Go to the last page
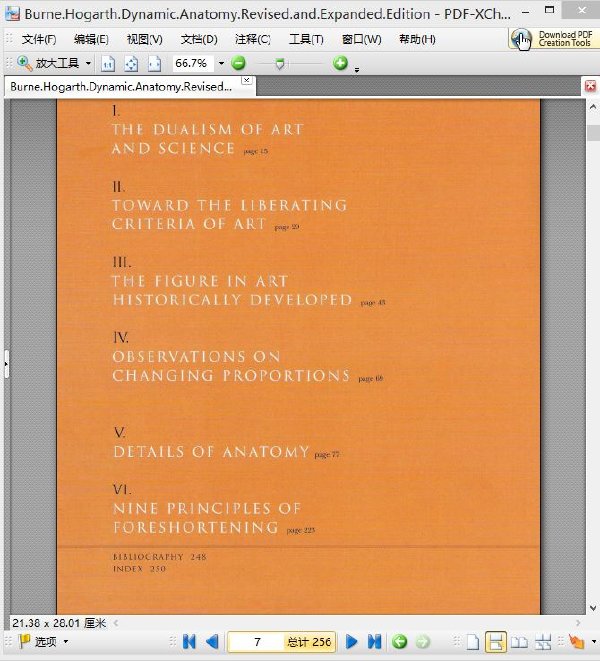Viewport: 600px width, 661px height. point(374,642)
